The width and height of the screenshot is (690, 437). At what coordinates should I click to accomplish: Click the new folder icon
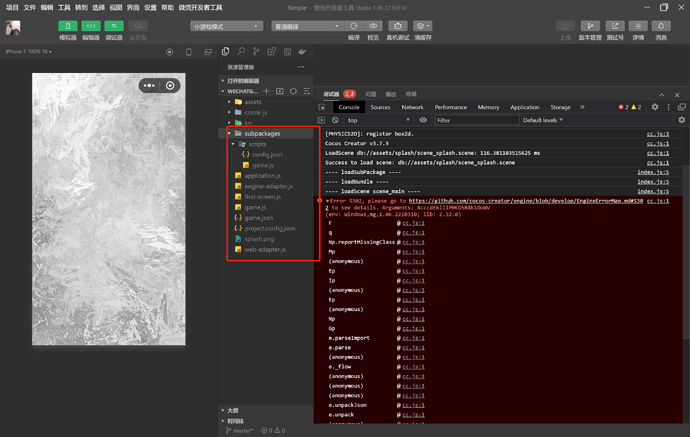point(280,91)
